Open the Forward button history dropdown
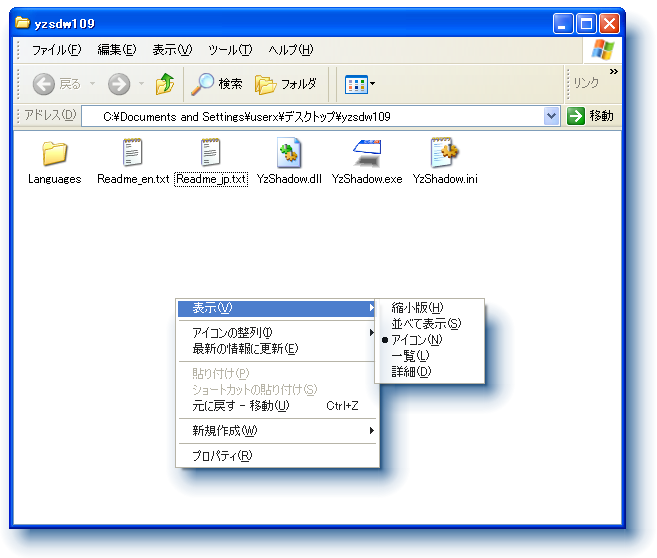 coord(142,84)
